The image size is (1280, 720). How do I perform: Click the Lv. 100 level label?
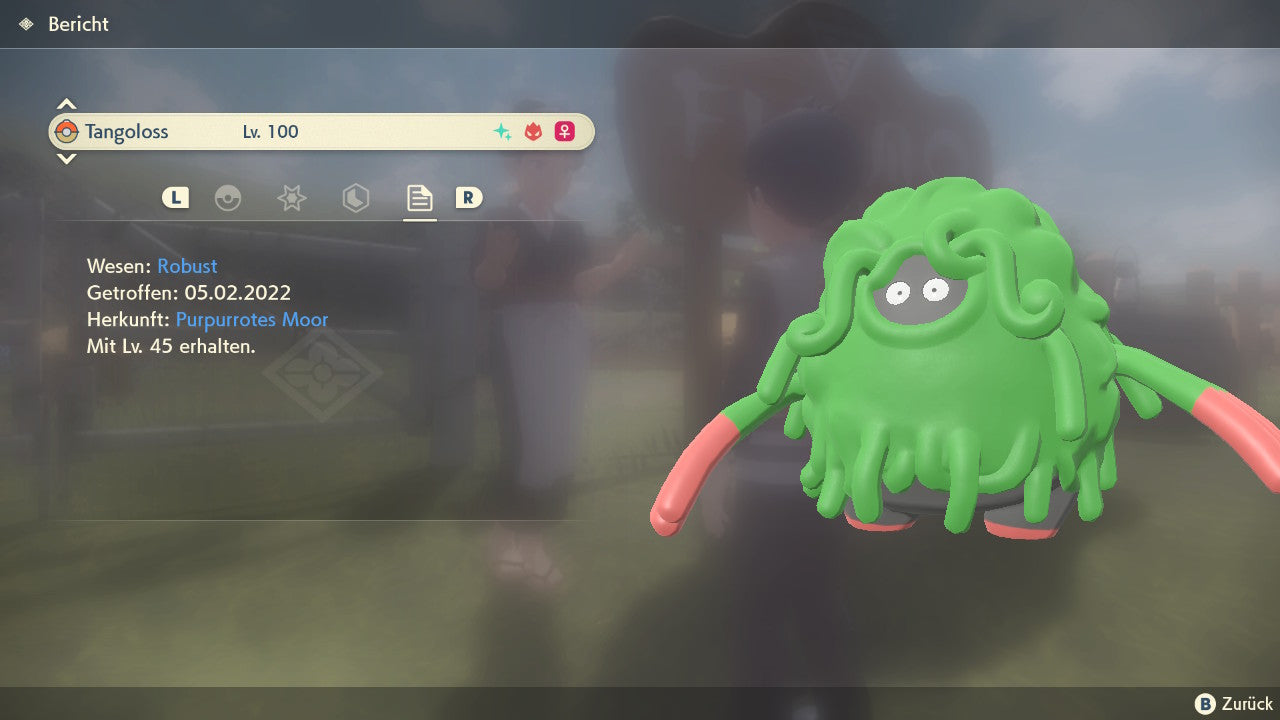pos(270,132)
